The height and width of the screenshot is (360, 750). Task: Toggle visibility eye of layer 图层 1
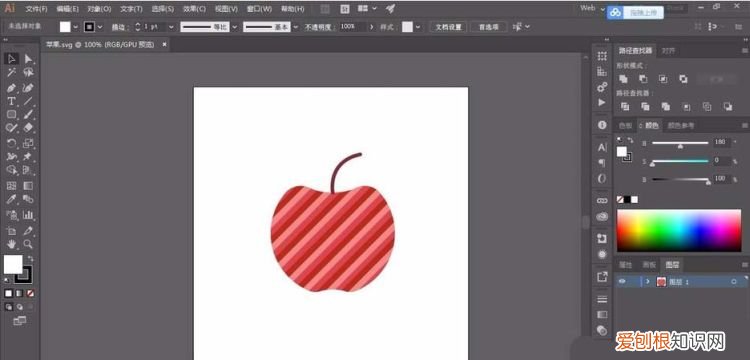point(622,282)
